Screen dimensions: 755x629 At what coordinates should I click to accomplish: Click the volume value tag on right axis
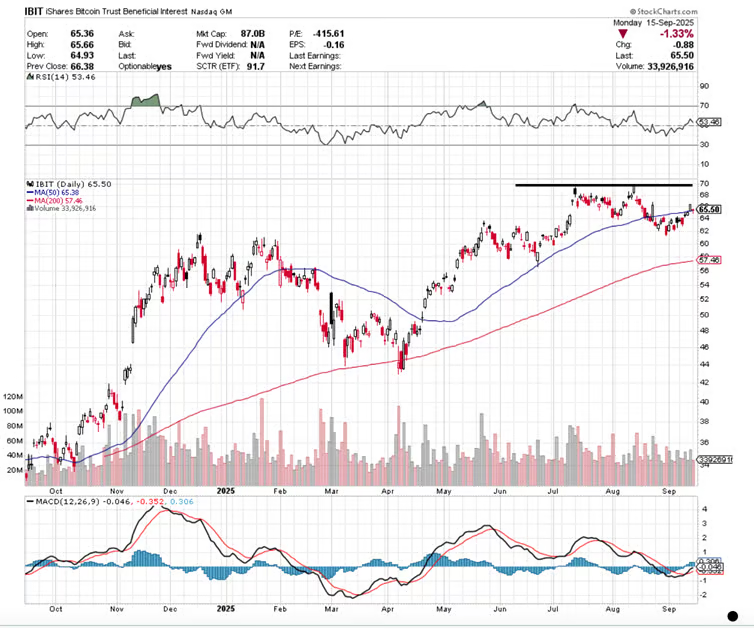(715, 460)
